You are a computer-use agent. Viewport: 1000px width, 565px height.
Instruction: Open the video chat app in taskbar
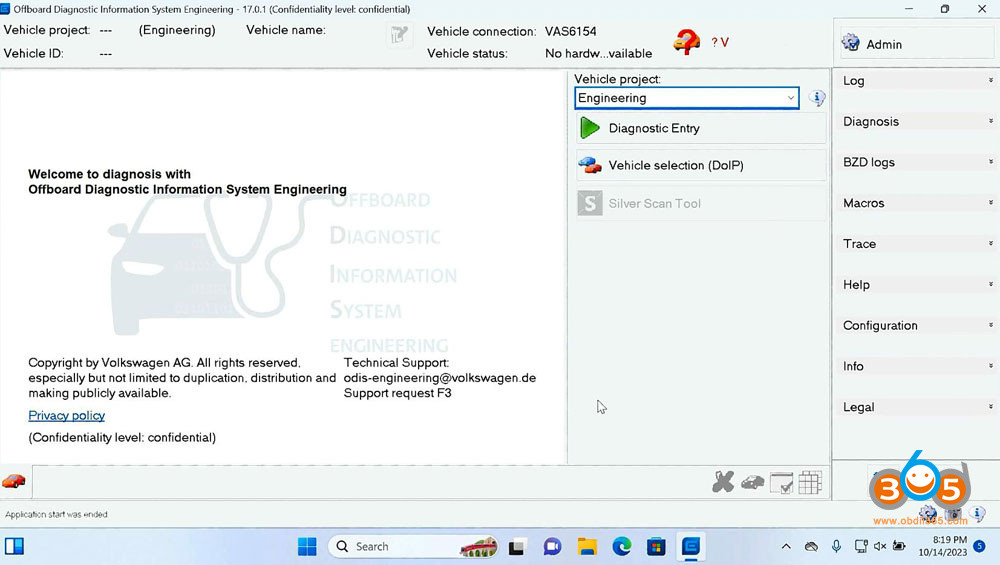tap(552, 547)
